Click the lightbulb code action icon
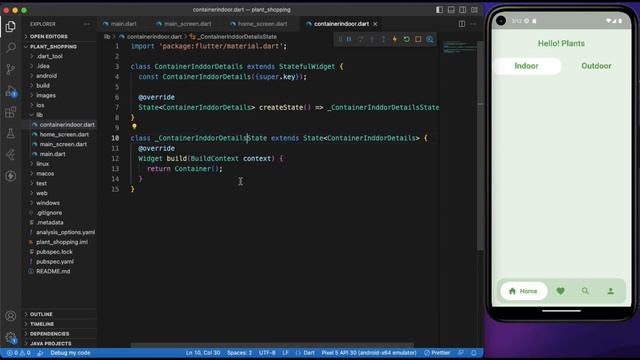Image resolution: width=640 pixels, height=360 pixels. [134, 127]
